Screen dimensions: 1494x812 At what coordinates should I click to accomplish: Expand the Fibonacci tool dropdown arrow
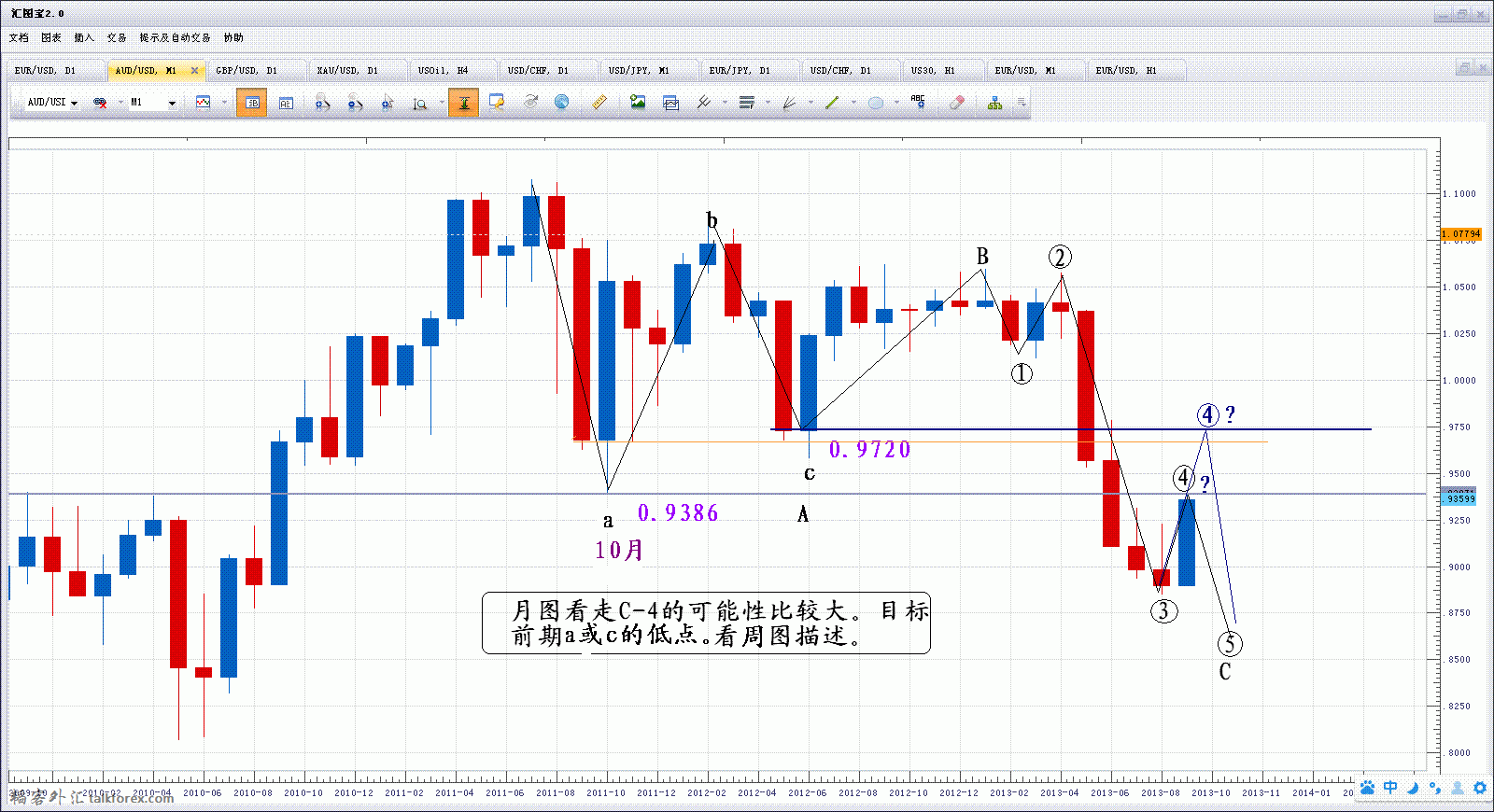(x=768, y=103)
